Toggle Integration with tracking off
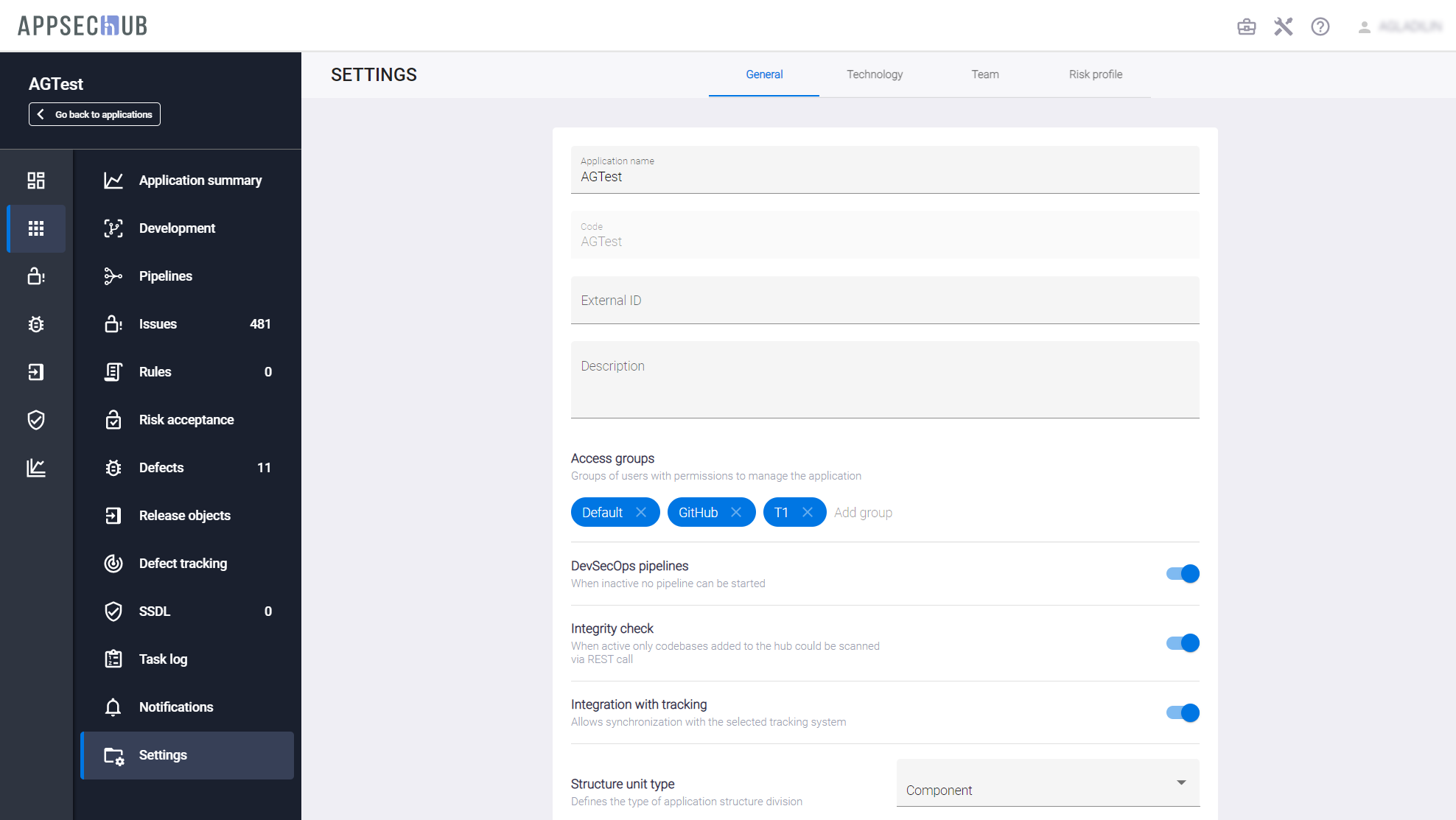 [1182, 712]
